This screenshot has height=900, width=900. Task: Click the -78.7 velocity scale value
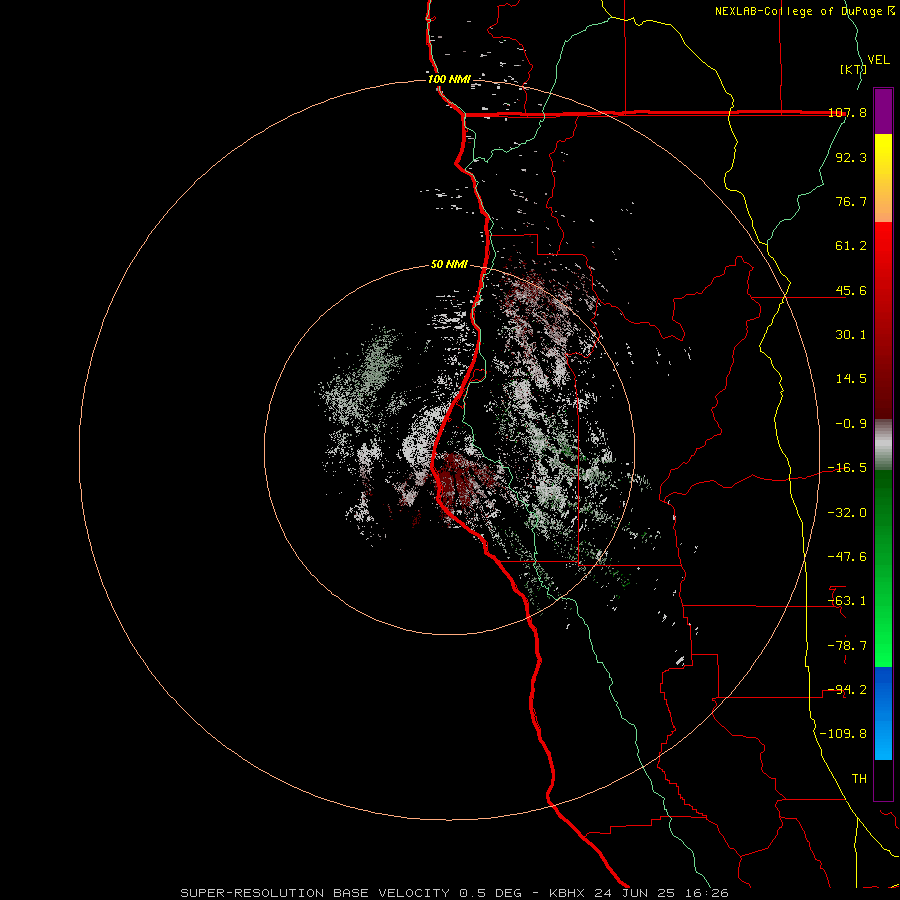(x=847, y=646)
